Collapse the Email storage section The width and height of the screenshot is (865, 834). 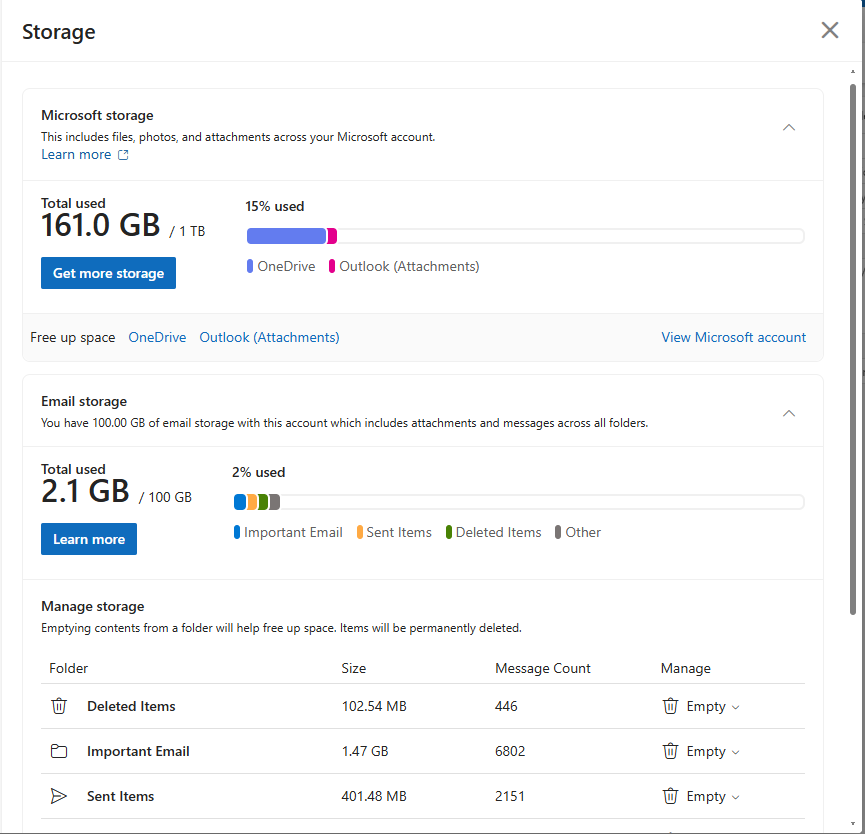point(789,413)
